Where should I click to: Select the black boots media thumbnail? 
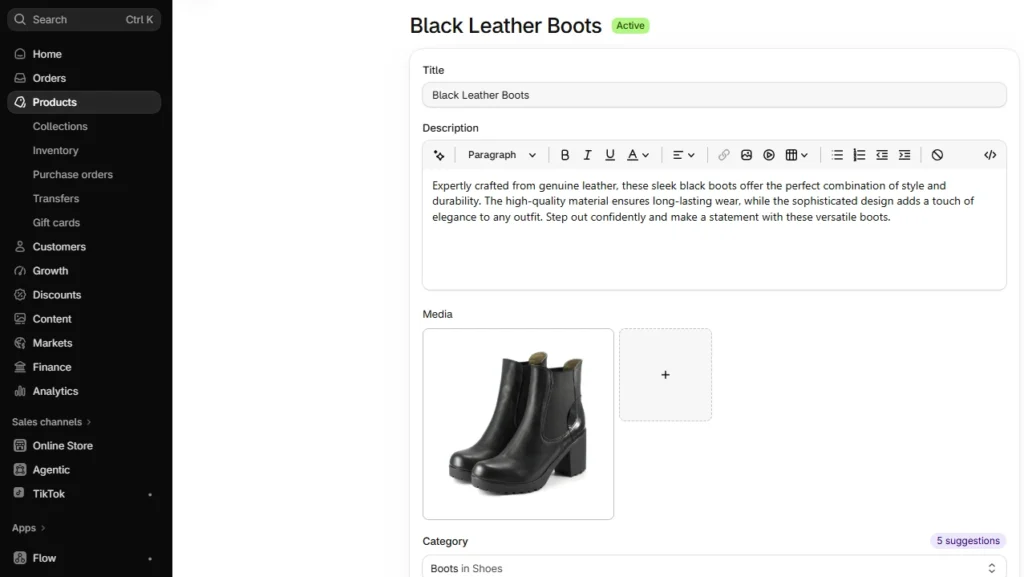click(518, 424)
